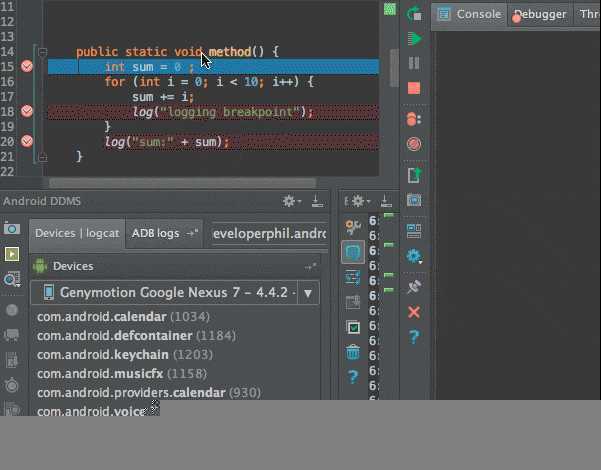This screenshot has width=601, height=470.
Task: Switch to the Console tab
Action: [470, 15]
